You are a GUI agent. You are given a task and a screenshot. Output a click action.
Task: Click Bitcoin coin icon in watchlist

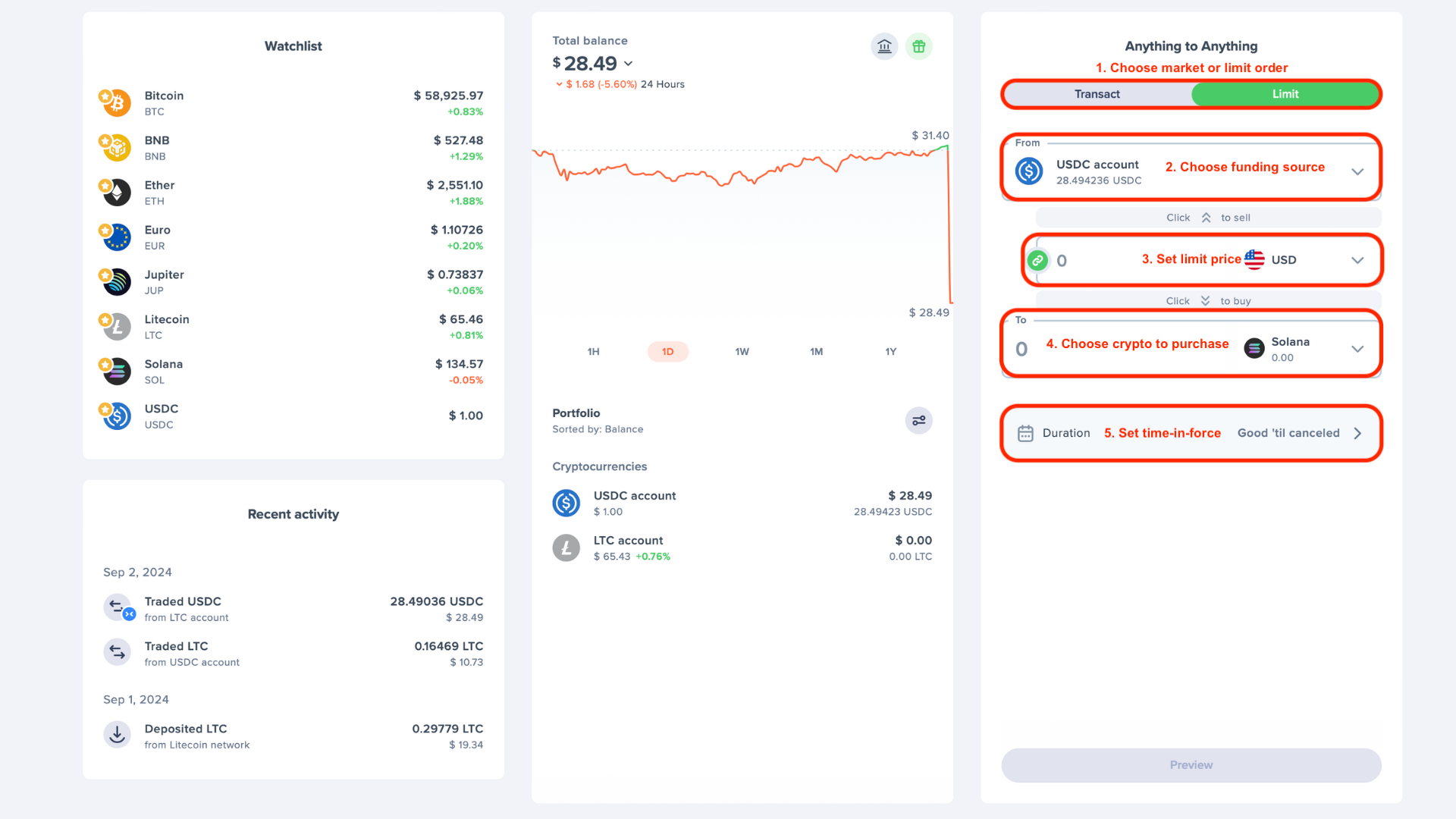tap(116, 102)
